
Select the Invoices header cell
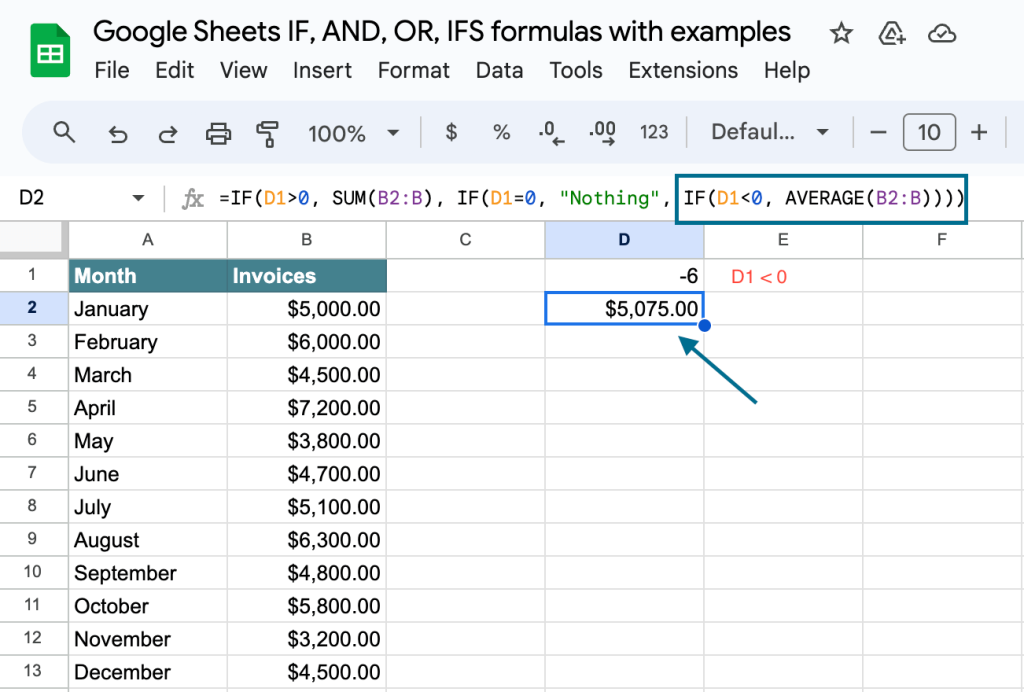tap(307, 275)
